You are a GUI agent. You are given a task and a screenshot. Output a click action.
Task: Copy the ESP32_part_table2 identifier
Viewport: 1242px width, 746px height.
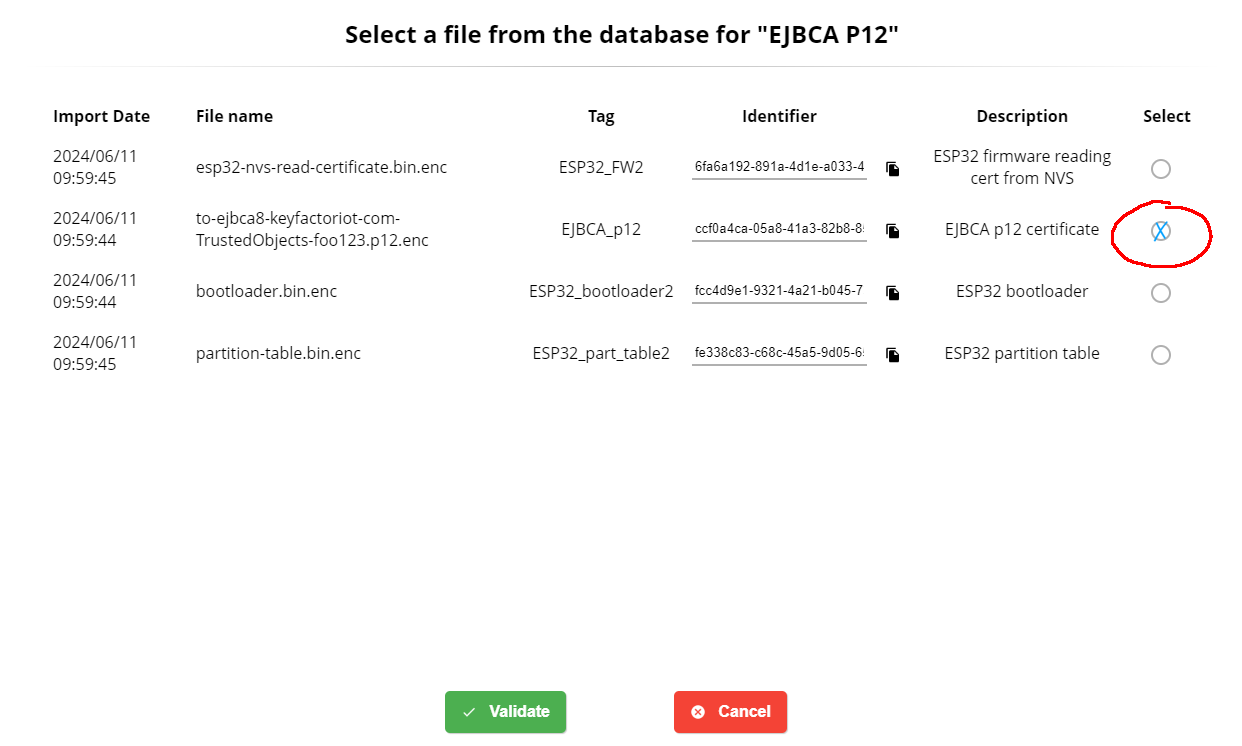(x=892, y=355)
